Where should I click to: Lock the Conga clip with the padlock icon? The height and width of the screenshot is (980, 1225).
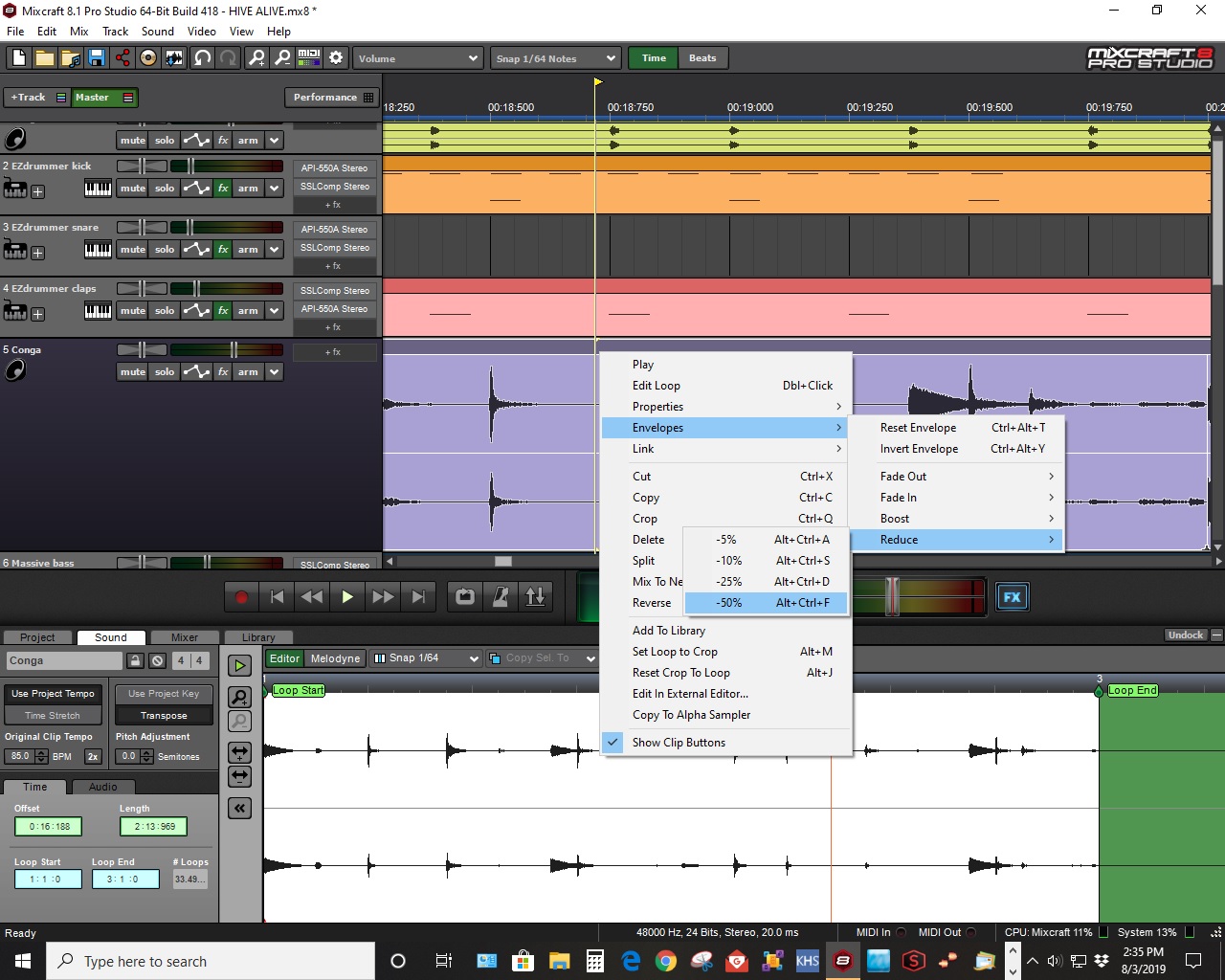tap(136, 660)
